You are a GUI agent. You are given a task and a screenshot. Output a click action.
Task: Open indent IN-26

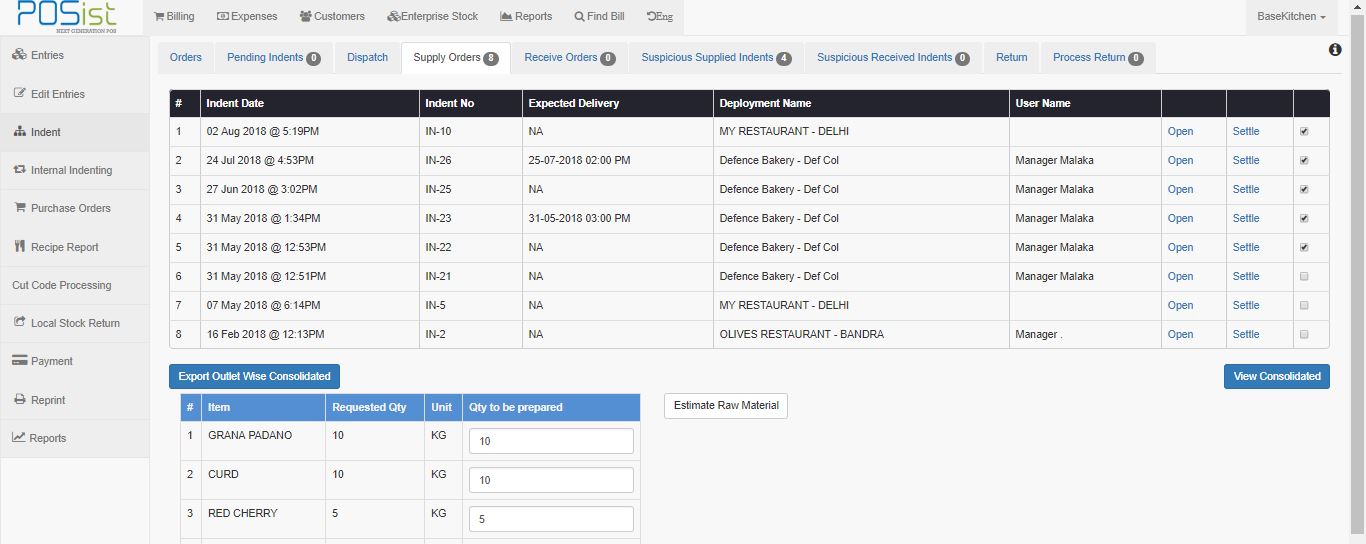1180,160
